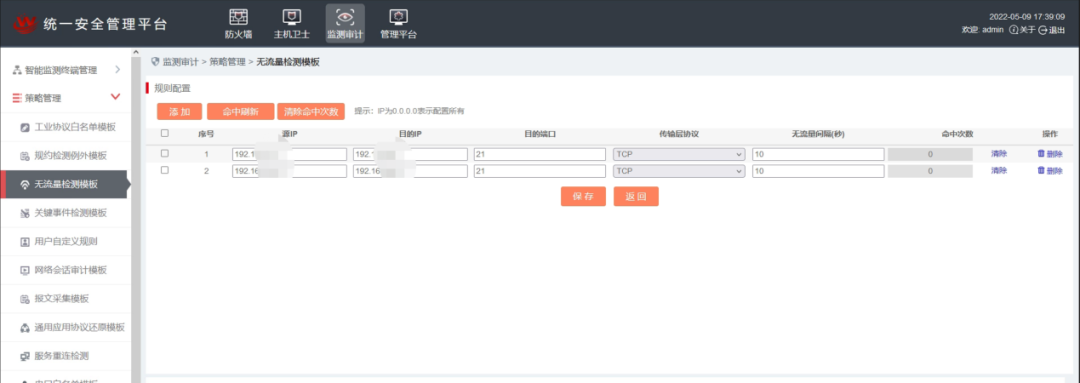Click the 规约检测例外模板 icon

[x=25, y=156]
